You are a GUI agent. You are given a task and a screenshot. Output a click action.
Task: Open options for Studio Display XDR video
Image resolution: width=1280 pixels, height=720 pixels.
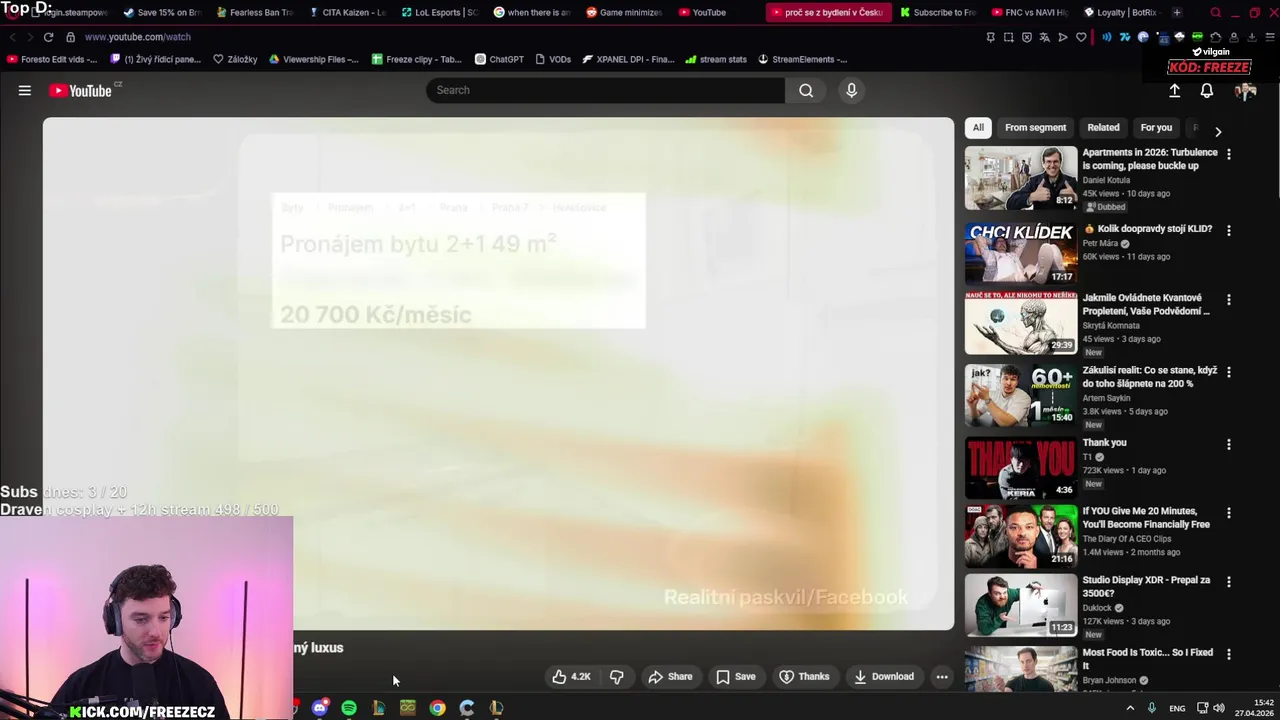coord(1229,581)
